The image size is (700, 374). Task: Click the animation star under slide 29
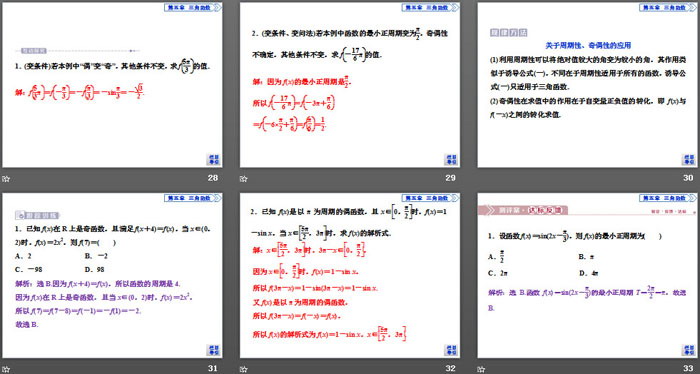[243, 179]
